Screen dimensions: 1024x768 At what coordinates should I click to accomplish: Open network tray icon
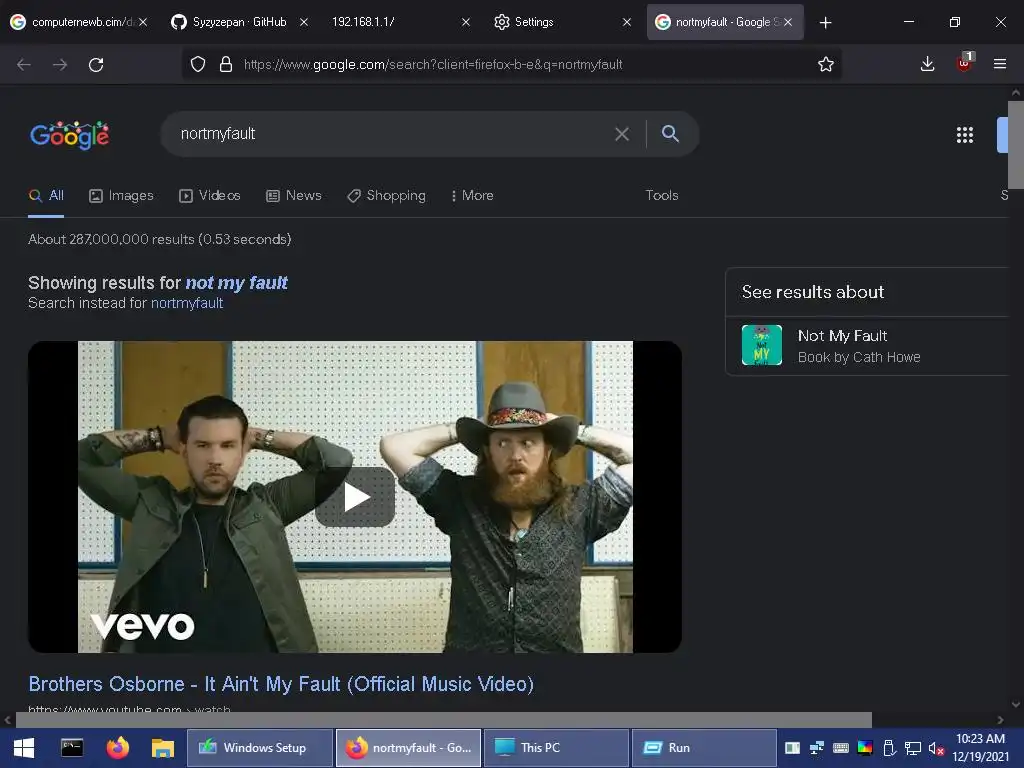[x=912, y=748]
